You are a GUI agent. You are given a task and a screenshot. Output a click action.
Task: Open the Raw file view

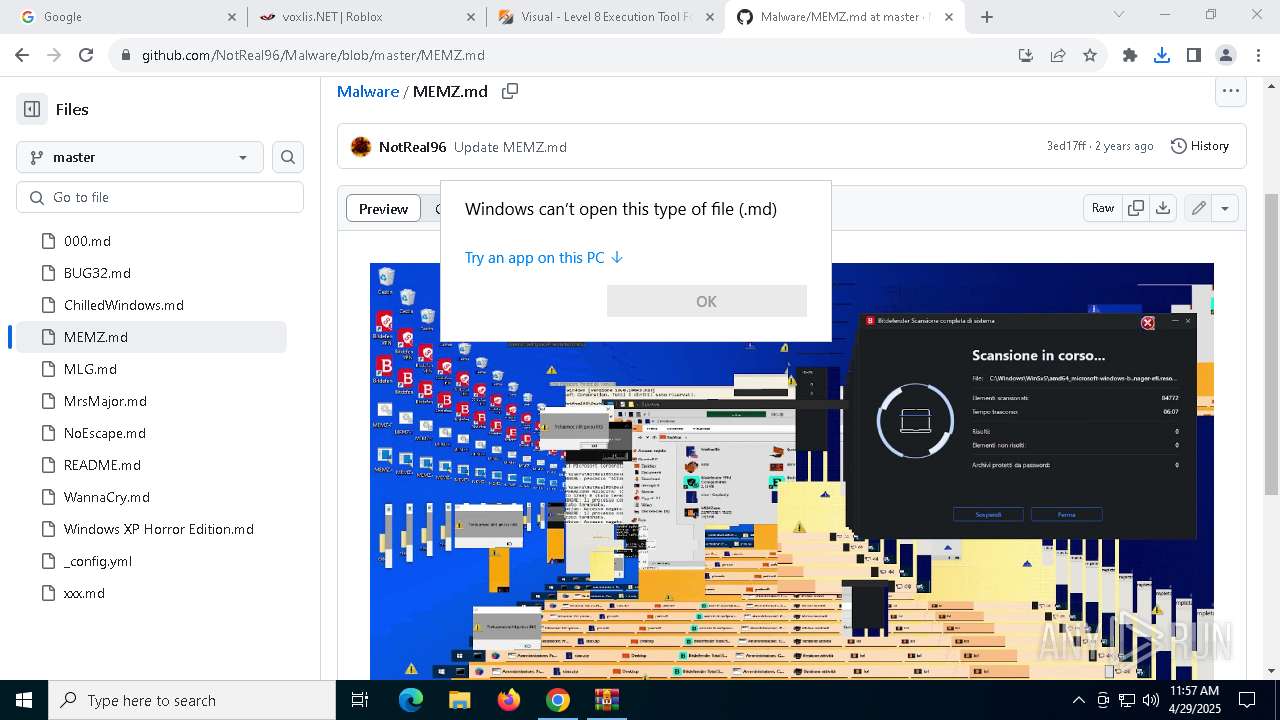point(1103,208)
